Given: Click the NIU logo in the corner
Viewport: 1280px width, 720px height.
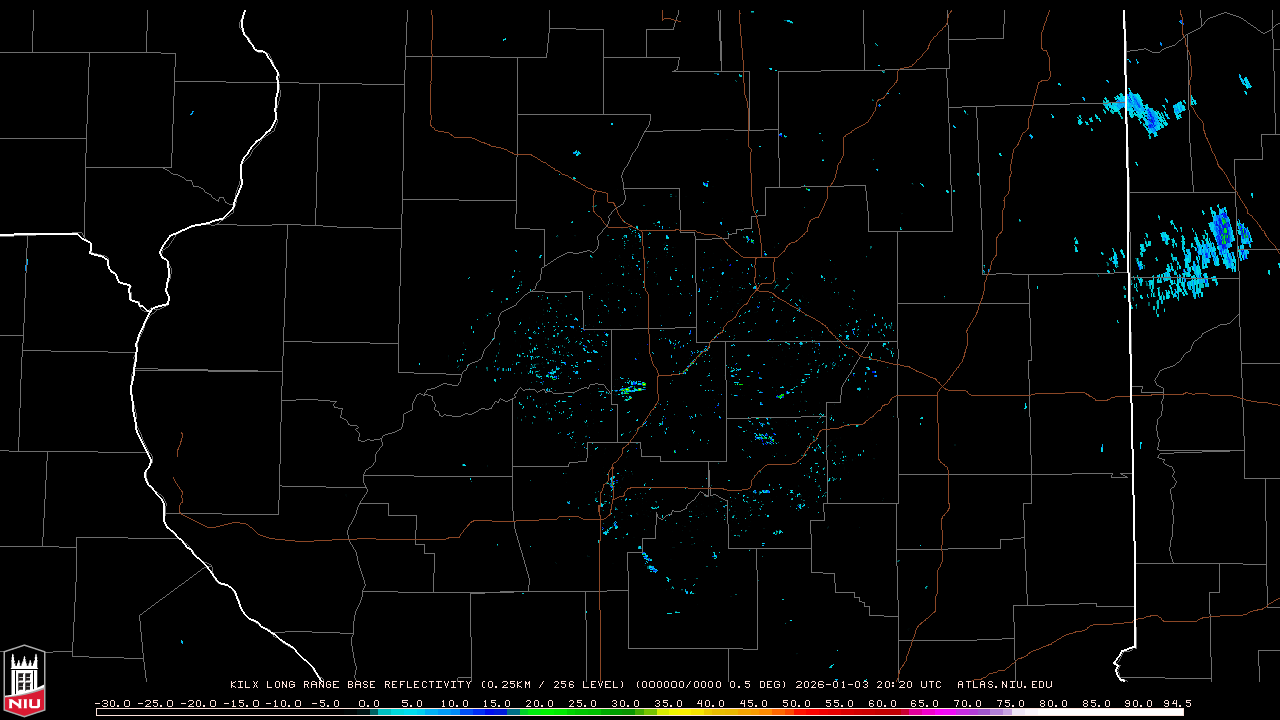Looking at the screenshot, I should (24, 682).
